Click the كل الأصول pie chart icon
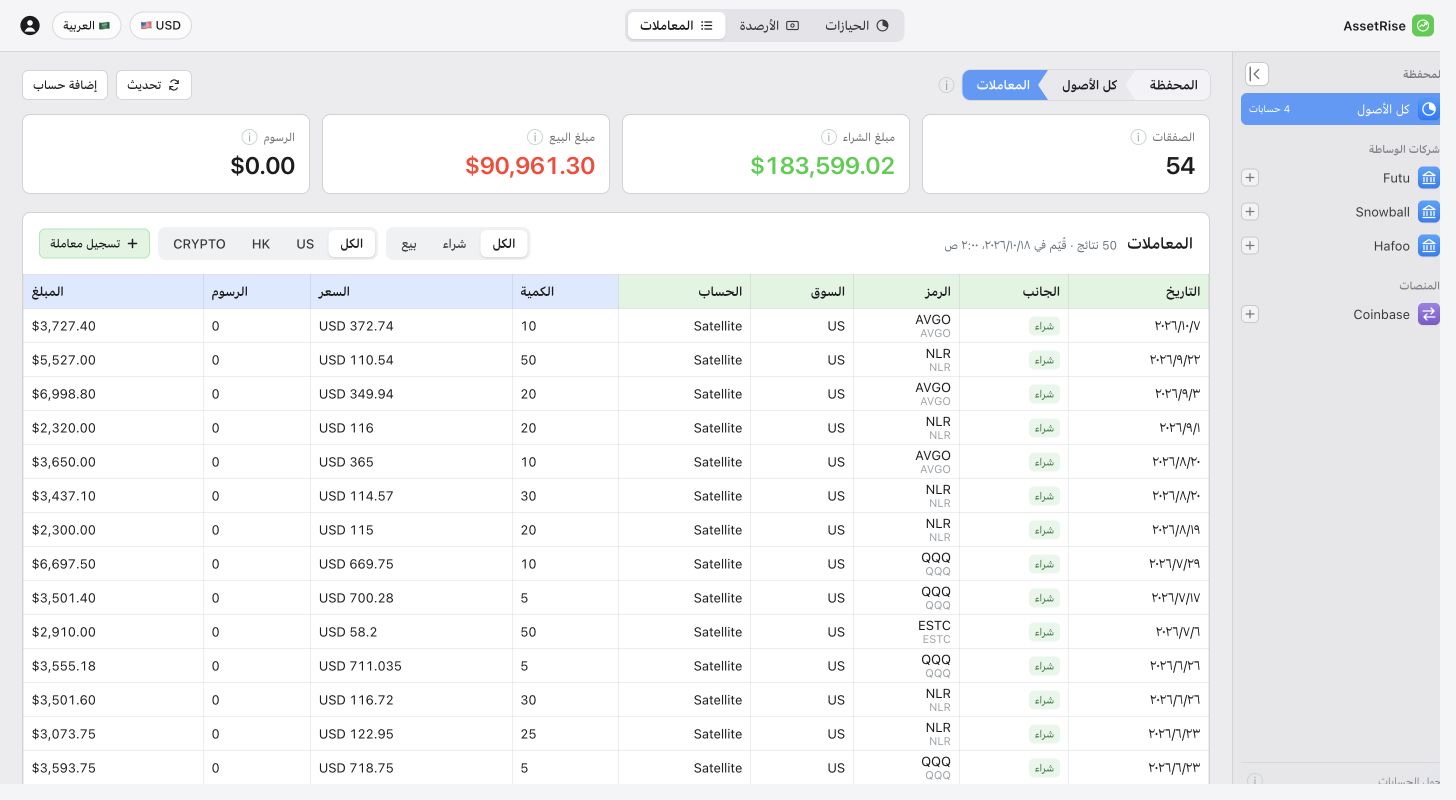Image resolution: width=1456 pixels, height=800 pixels. [x=1429, y=109]
